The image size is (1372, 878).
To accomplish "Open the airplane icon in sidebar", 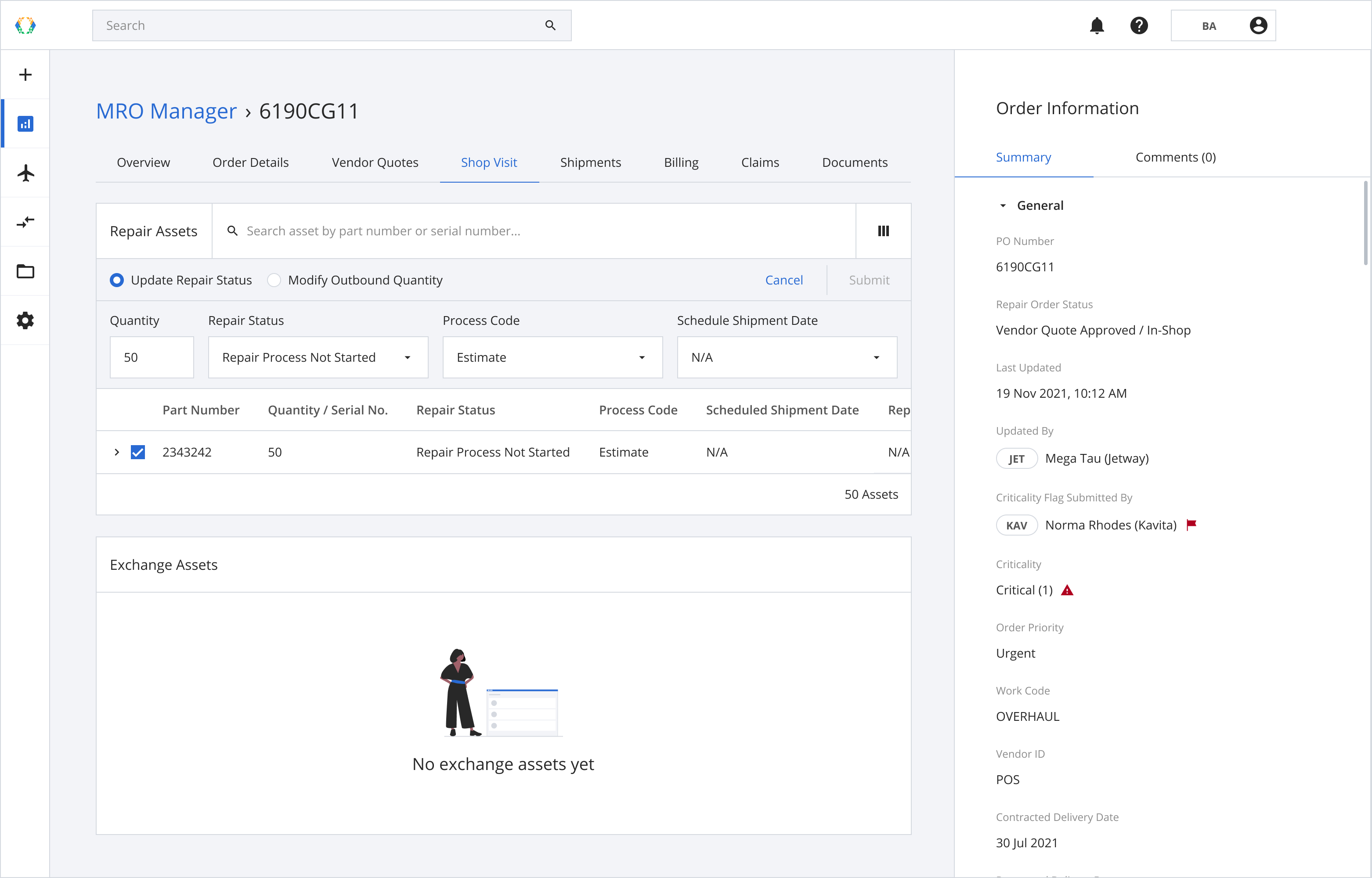I will pos(25,173).
